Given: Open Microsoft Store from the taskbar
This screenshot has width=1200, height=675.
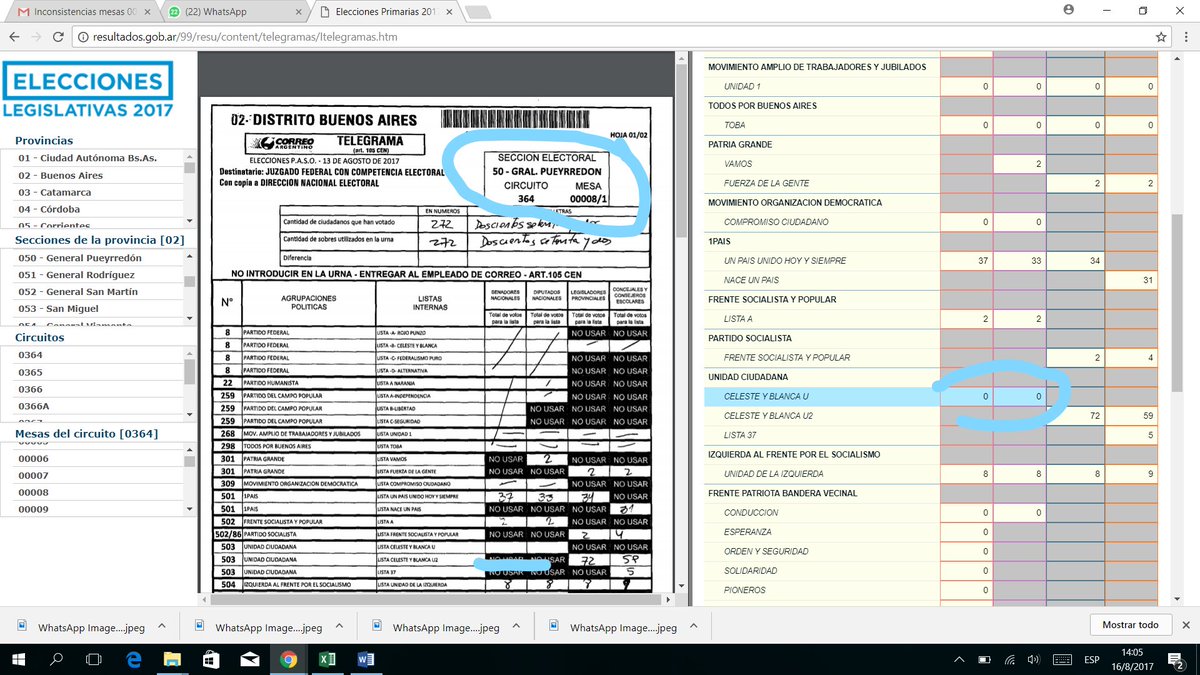Looking at the screenshot, I should 210,659.
